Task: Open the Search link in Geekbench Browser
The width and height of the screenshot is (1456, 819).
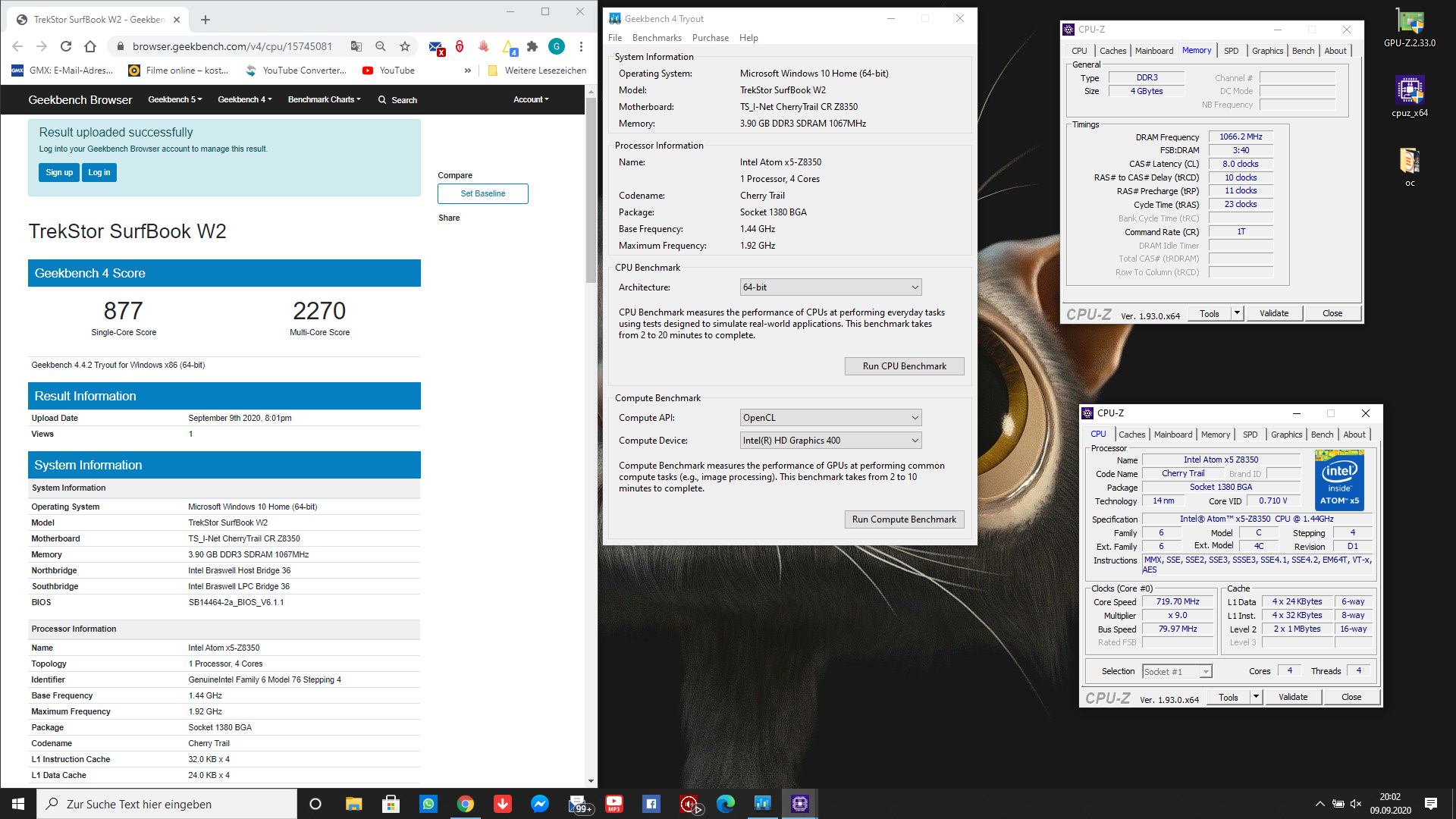Action: 397,100
